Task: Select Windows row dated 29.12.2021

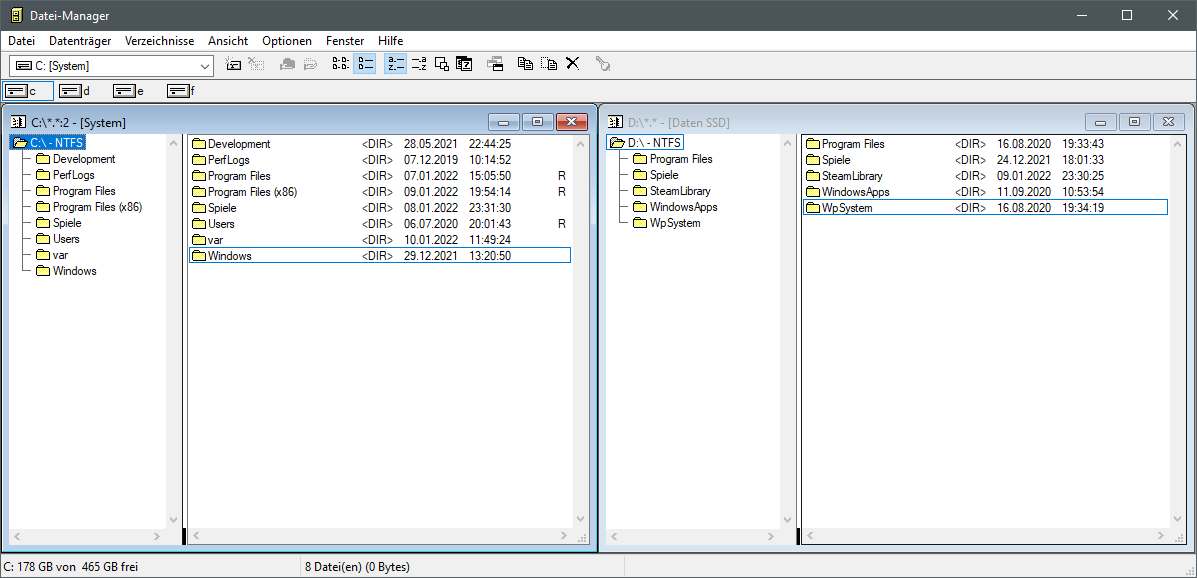Action: [x=379, y=256]
